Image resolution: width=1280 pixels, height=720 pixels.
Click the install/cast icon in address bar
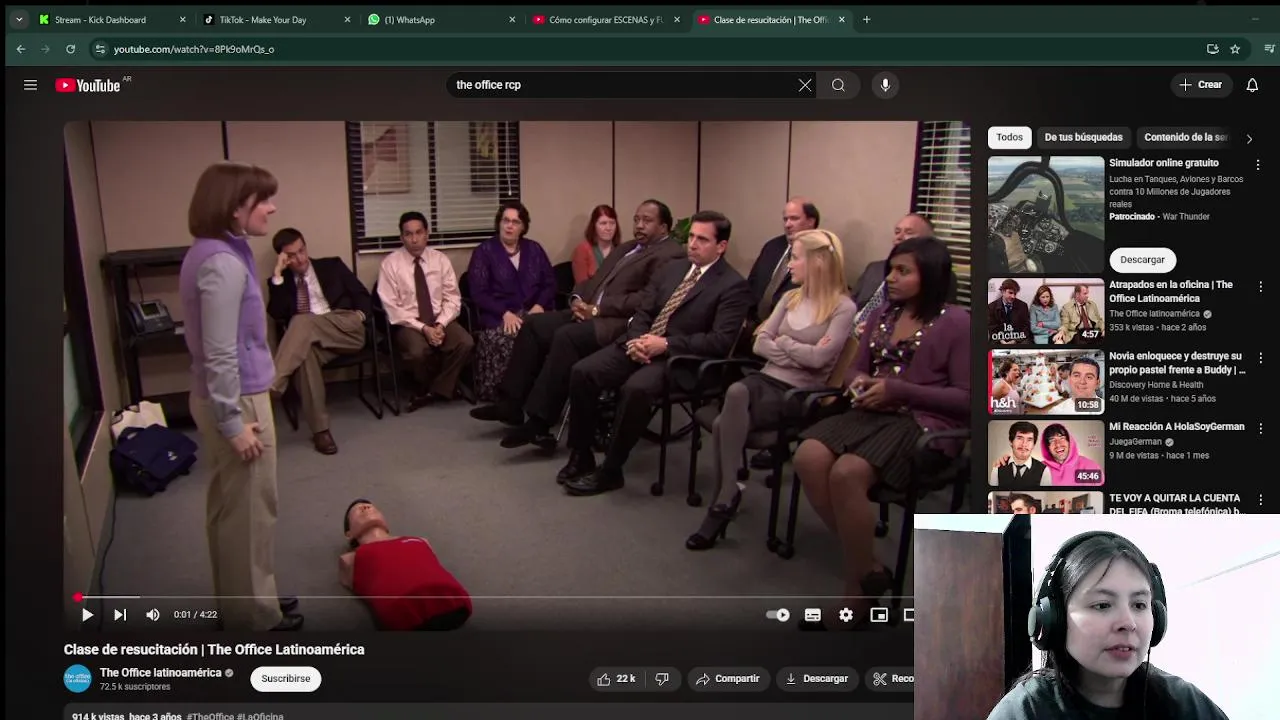(1212, 49)
